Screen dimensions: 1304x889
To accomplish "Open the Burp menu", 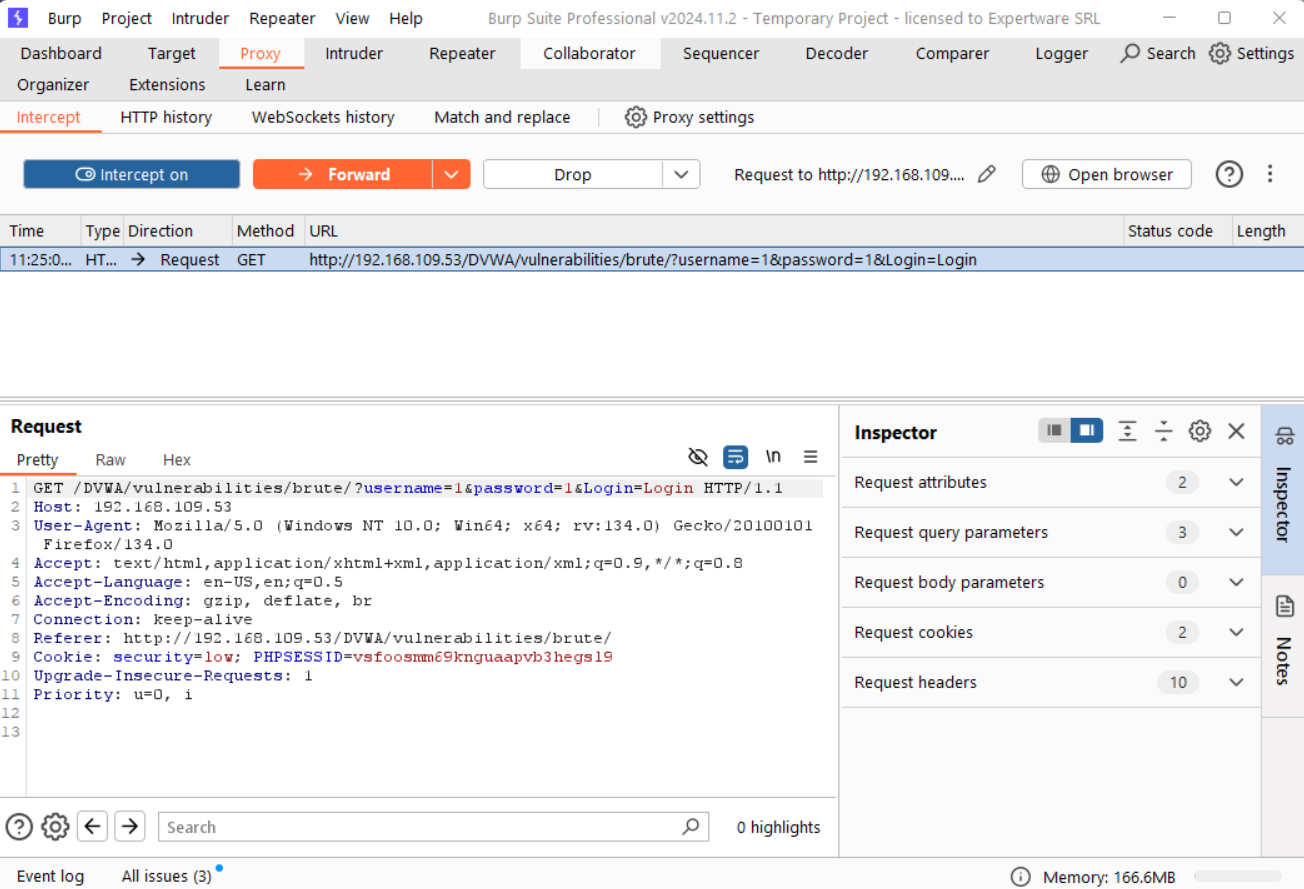I will click(65, 18).
